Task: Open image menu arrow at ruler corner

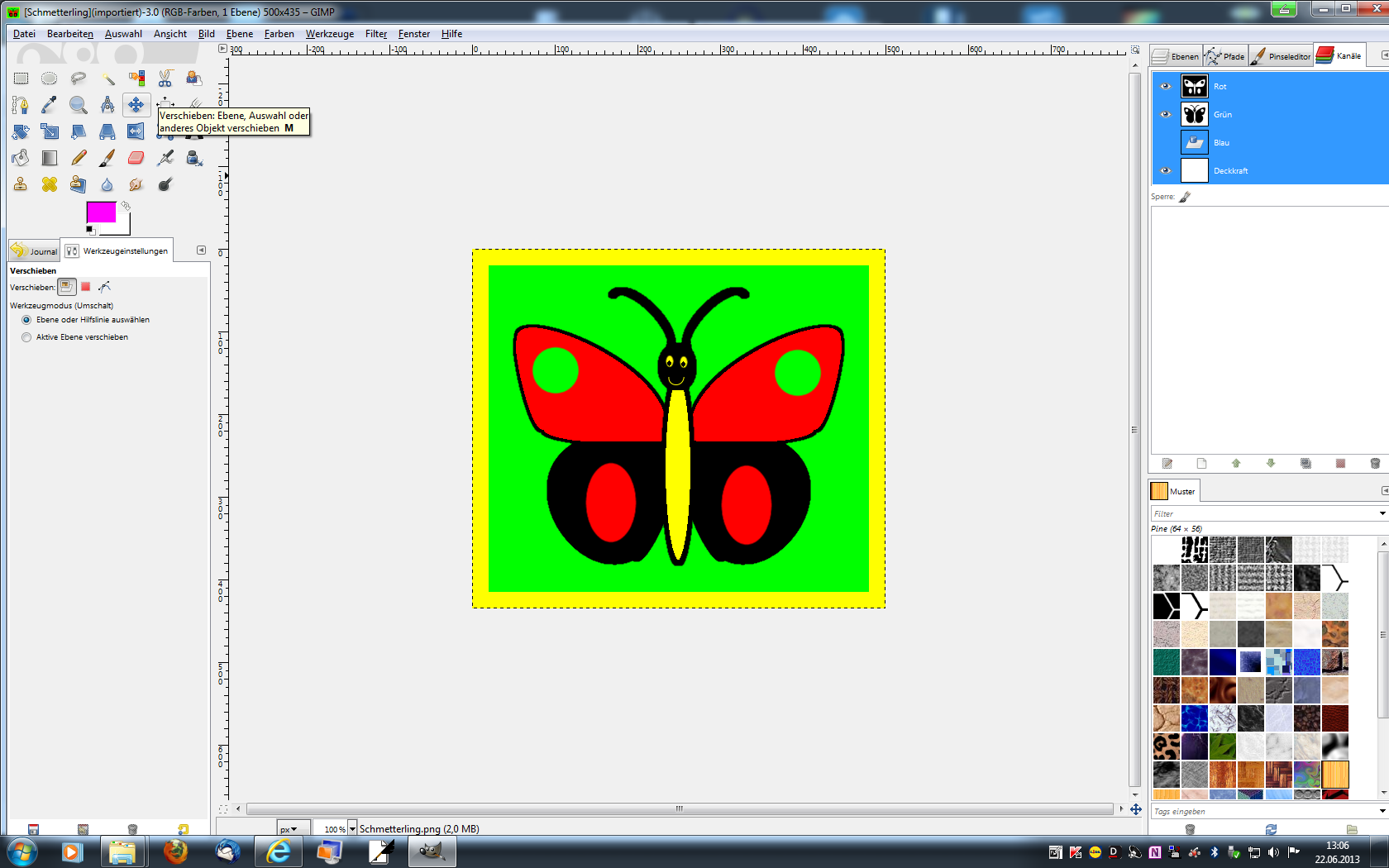Action: pos(222,49)
